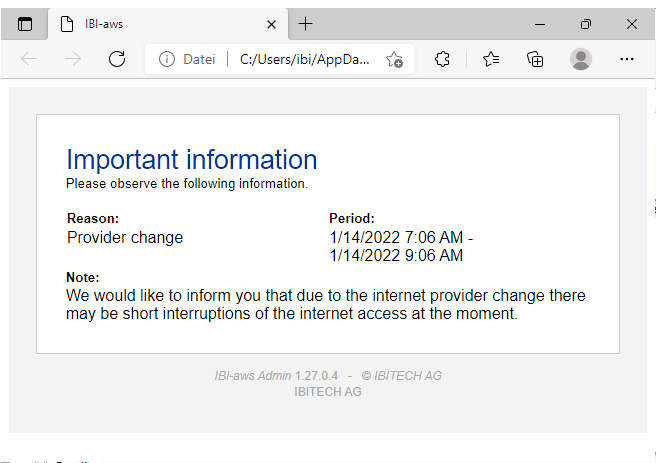Open the user profile avatar
The width and height of the screenshot is (656, 463).
[x=581, y=59]
